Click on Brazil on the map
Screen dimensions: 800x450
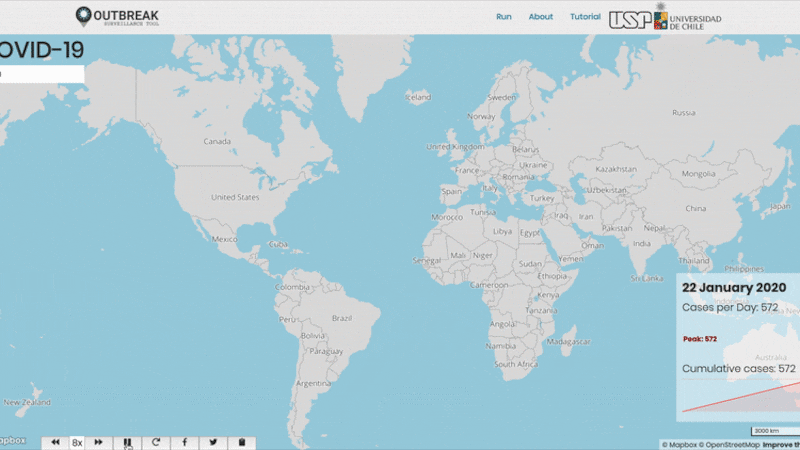tap(341, 318)
